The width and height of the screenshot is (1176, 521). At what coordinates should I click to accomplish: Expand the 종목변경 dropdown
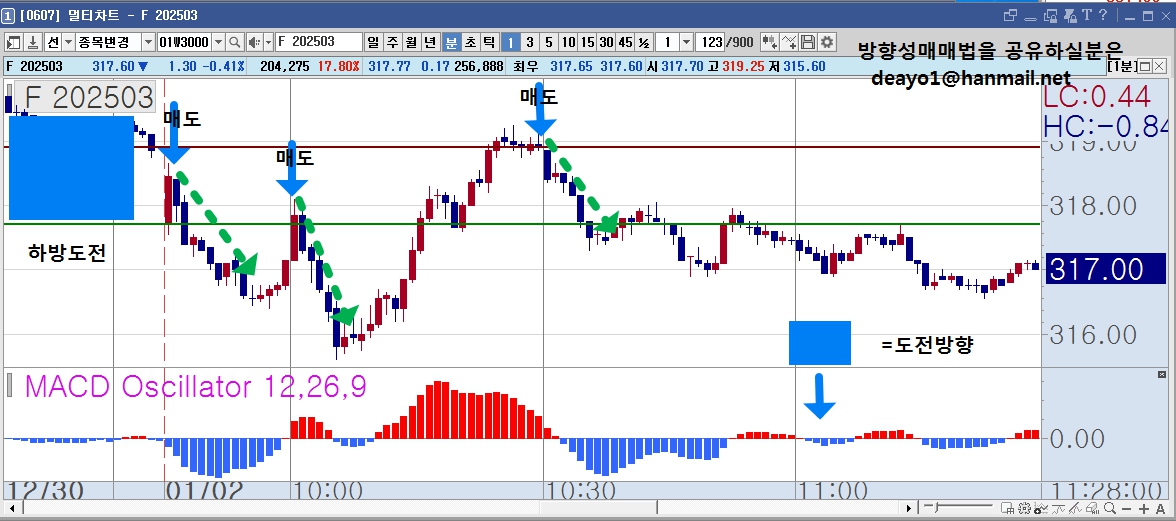click(x=148, y=42)
